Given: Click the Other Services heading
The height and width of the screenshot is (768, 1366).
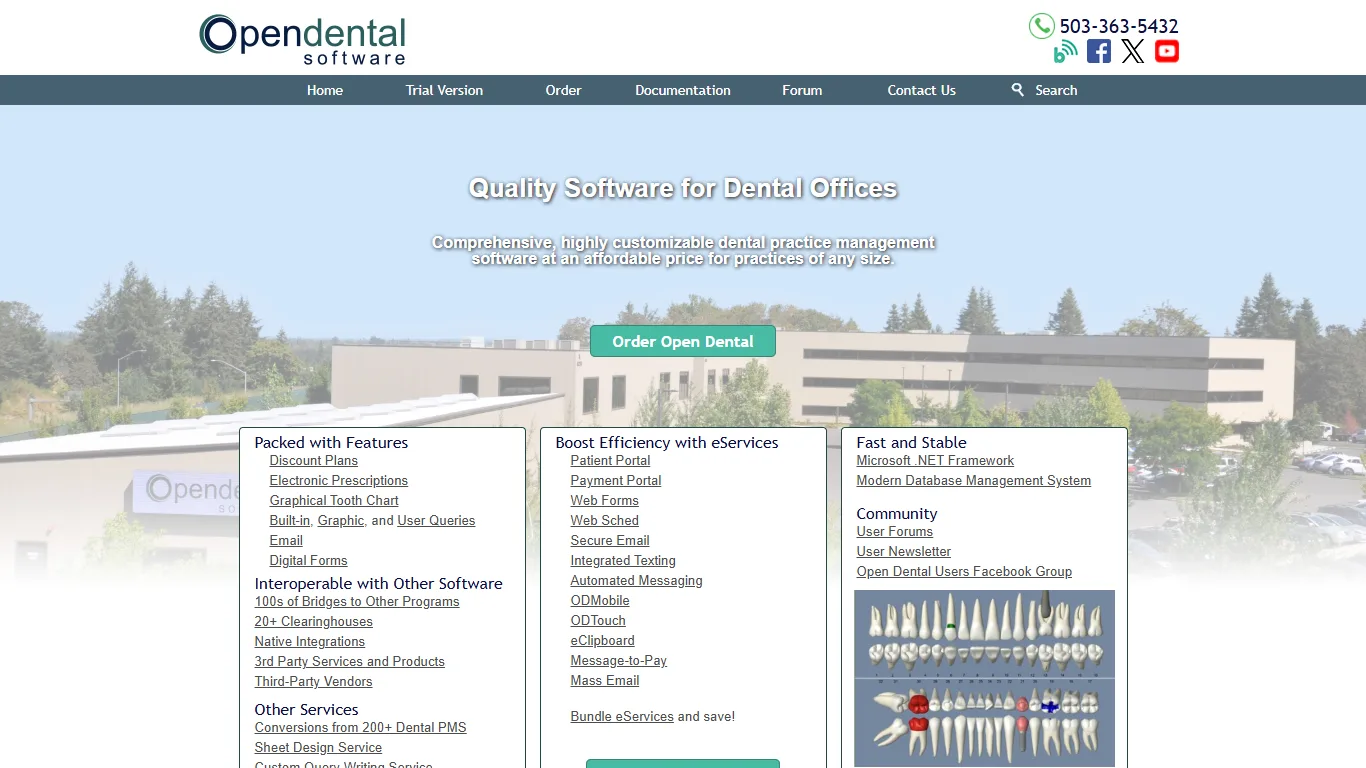Looking at the screenshot, I should pos(306,709).
